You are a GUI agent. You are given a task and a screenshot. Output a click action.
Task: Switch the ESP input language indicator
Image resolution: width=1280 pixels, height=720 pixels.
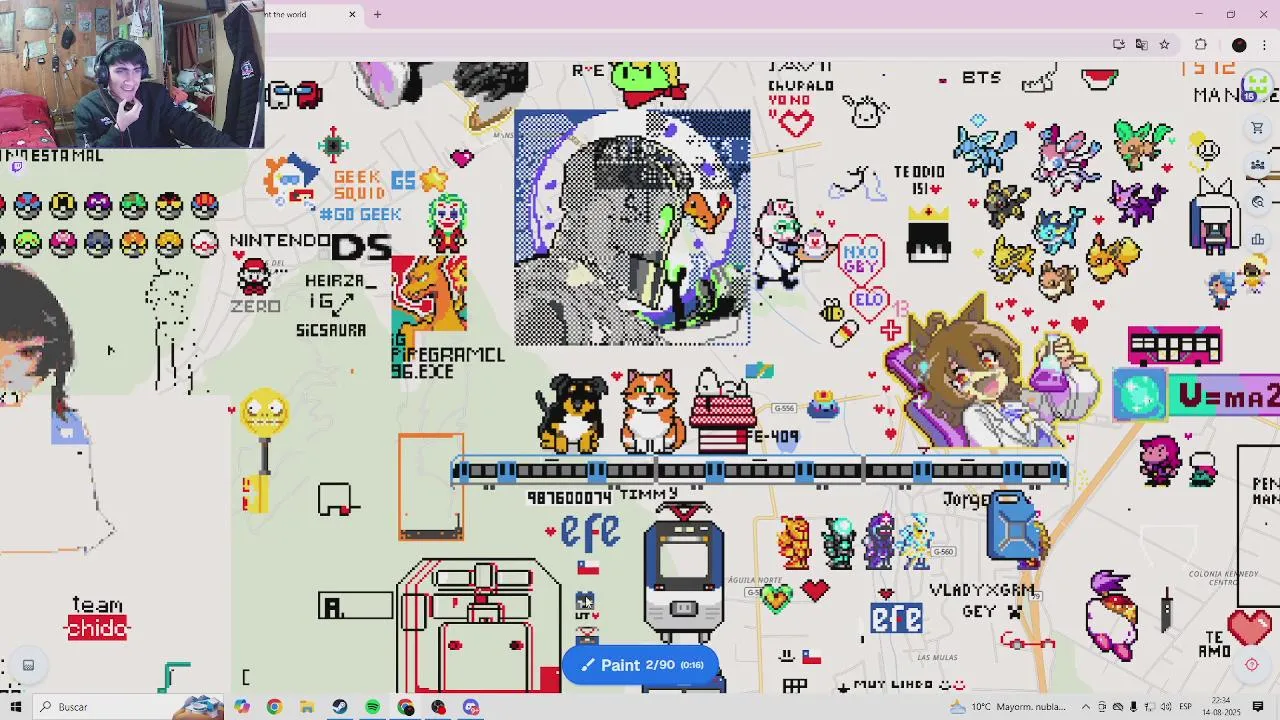1184,707
